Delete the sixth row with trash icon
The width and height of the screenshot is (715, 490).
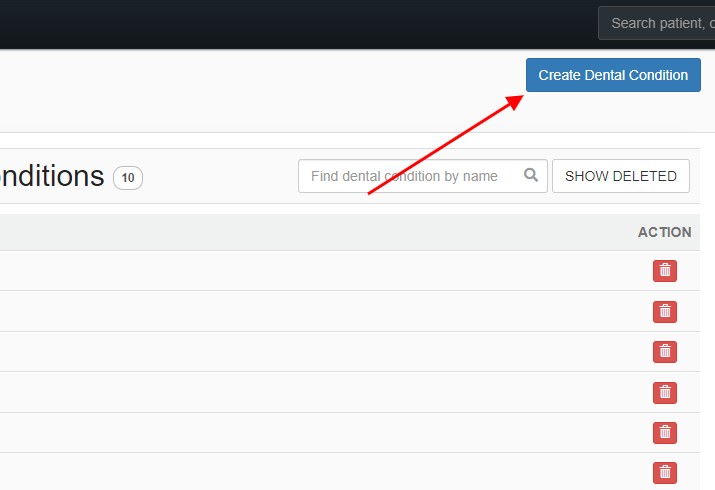(665, 473)
